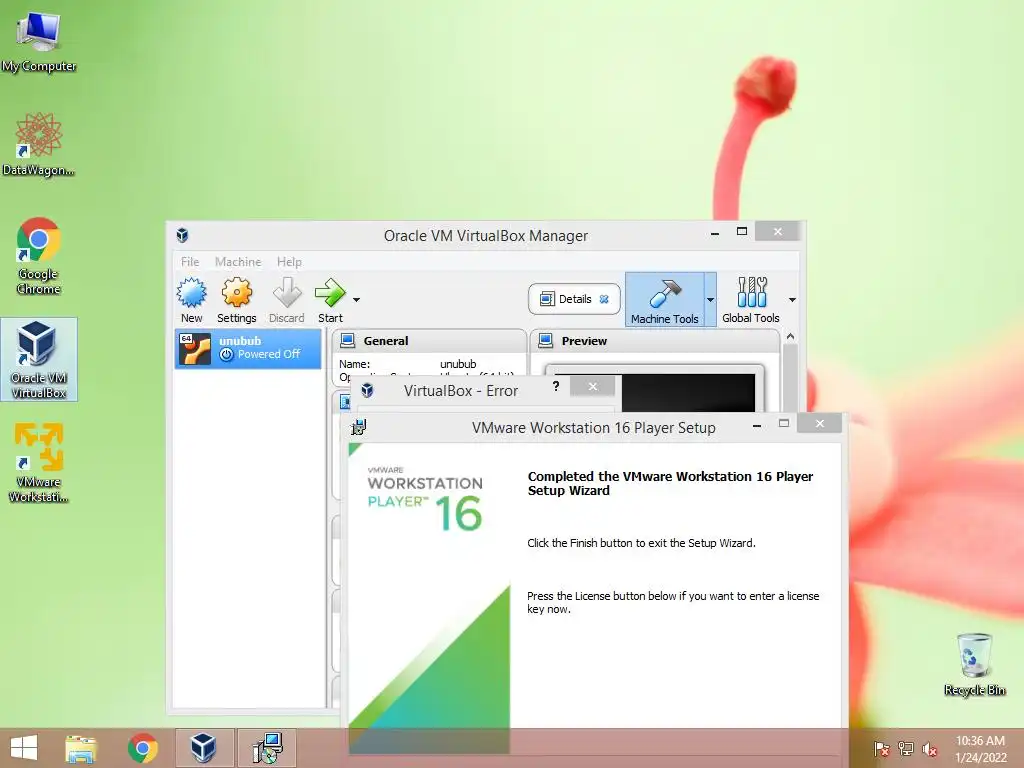Open the clock showing 10:36 AM

point(980,749)
